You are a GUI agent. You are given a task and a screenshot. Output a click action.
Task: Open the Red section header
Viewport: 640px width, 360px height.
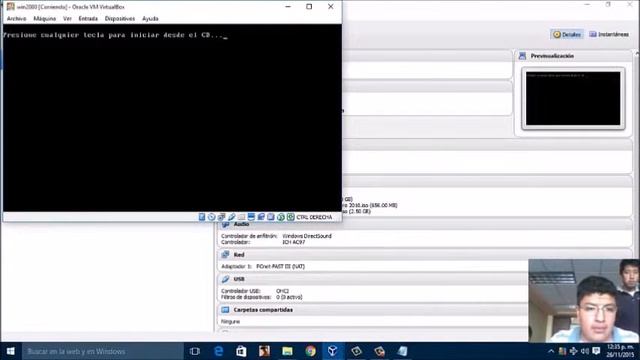(424, 255)
